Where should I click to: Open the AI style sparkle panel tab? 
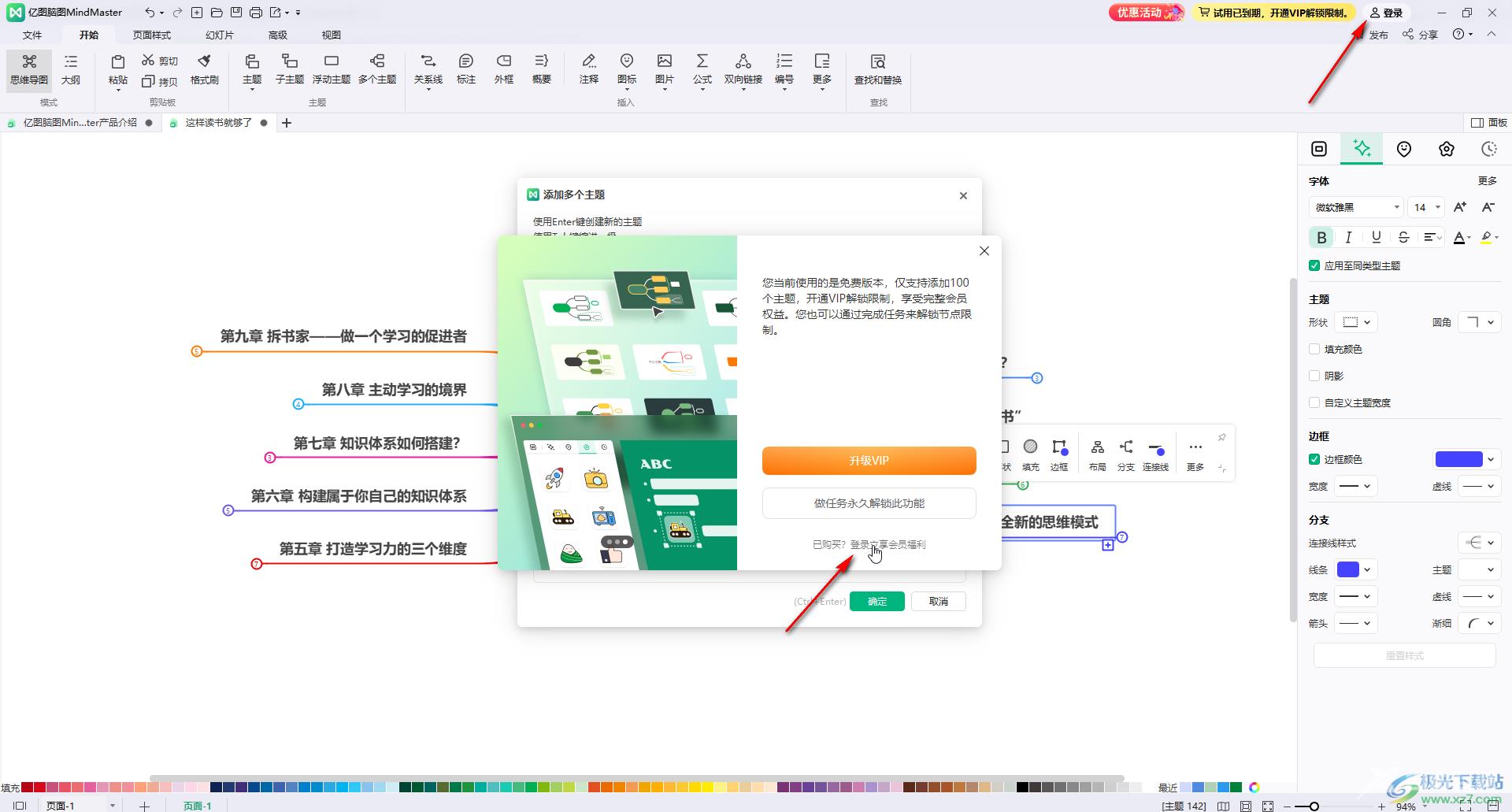click(x=1362, y=148)
